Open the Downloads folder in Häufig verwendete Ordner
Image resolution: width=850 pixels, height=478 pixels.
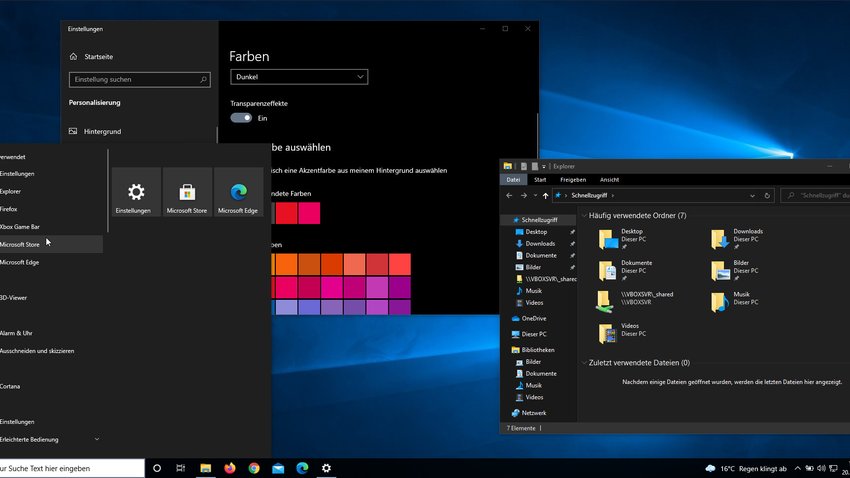coord(720,239)
